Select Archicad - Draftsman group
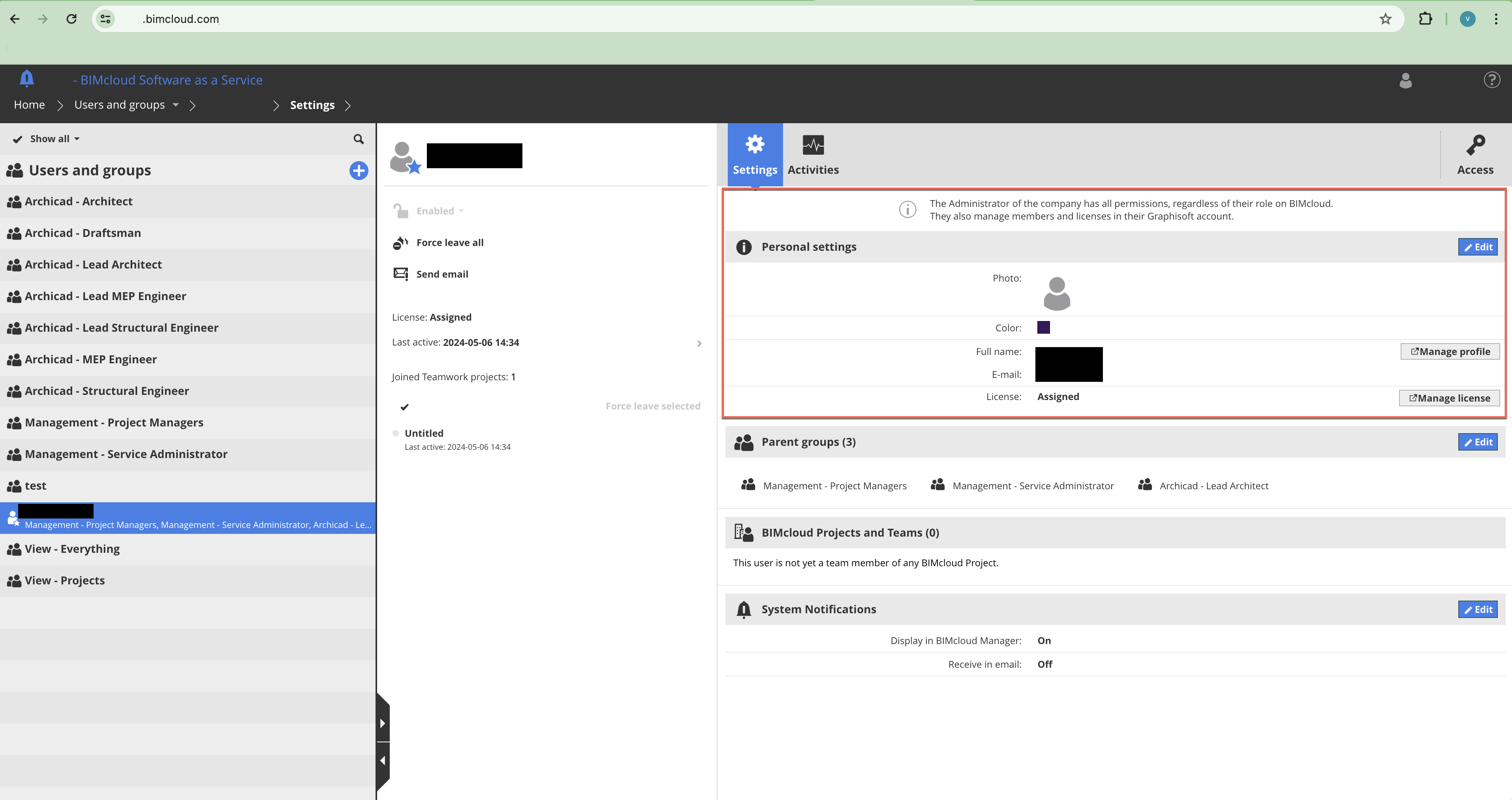1512x800 pixels. [x=188, y=234]
